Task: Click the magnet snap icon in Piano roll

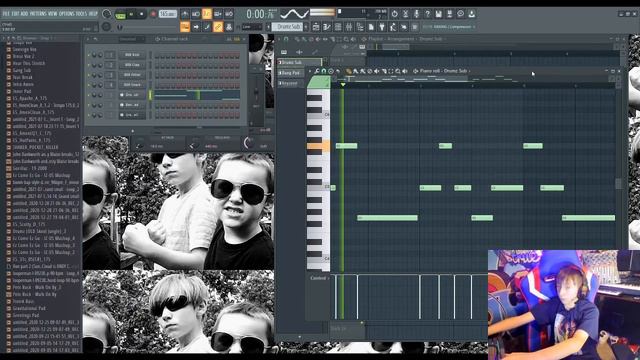Action: click(x=324, y=71)
